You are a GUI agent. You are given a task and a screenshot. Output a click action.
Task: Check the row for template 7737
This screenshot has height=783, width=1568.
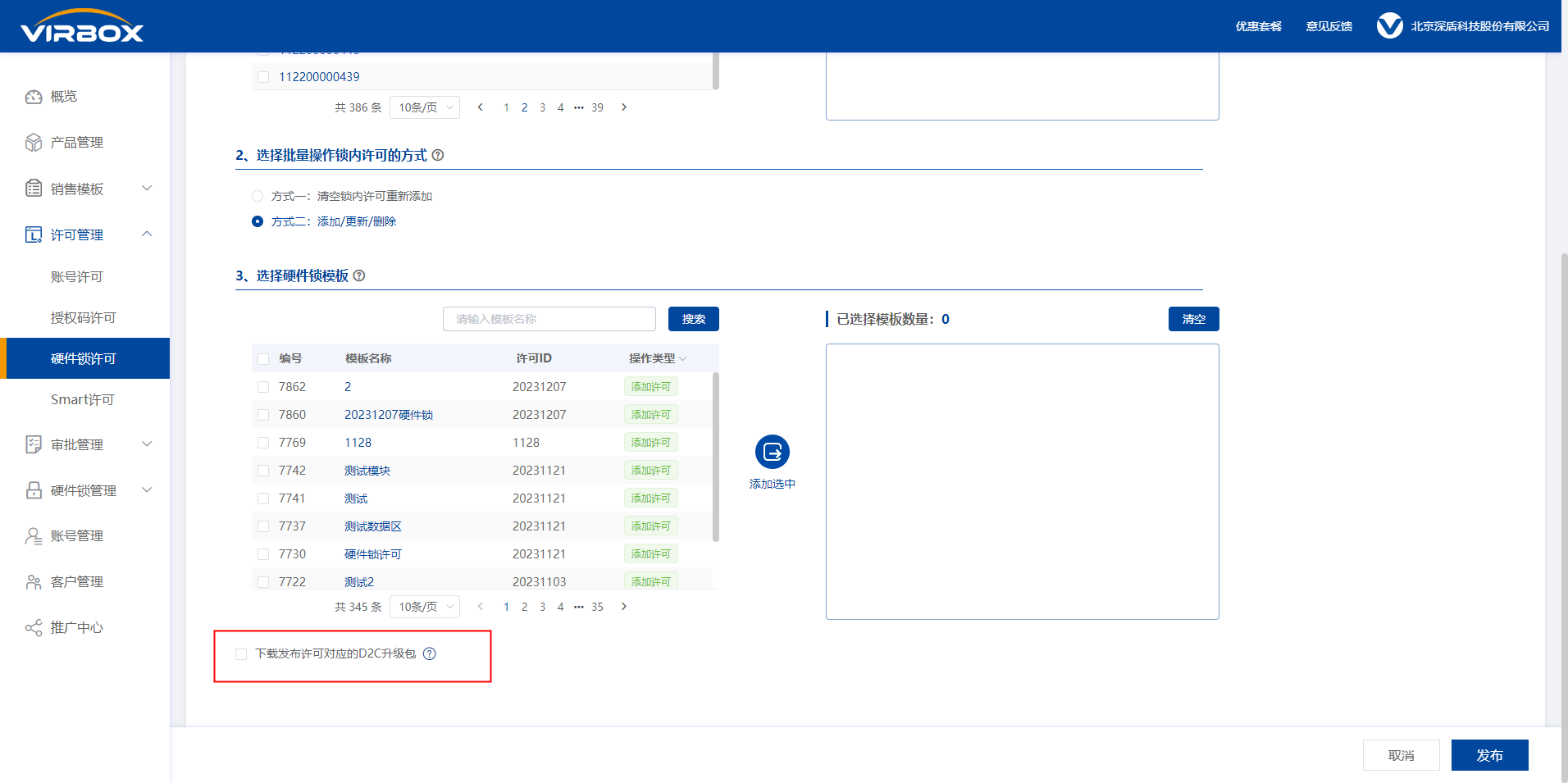(263, 526)
